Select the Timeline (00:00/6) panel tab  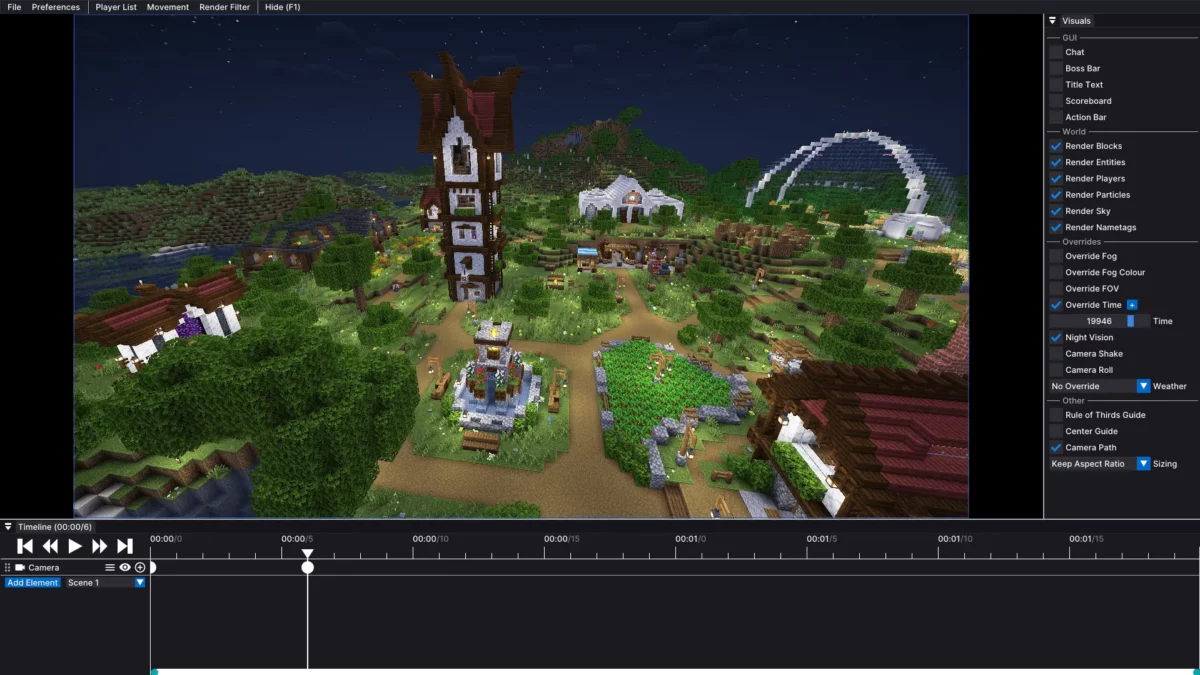coord(55,527)
